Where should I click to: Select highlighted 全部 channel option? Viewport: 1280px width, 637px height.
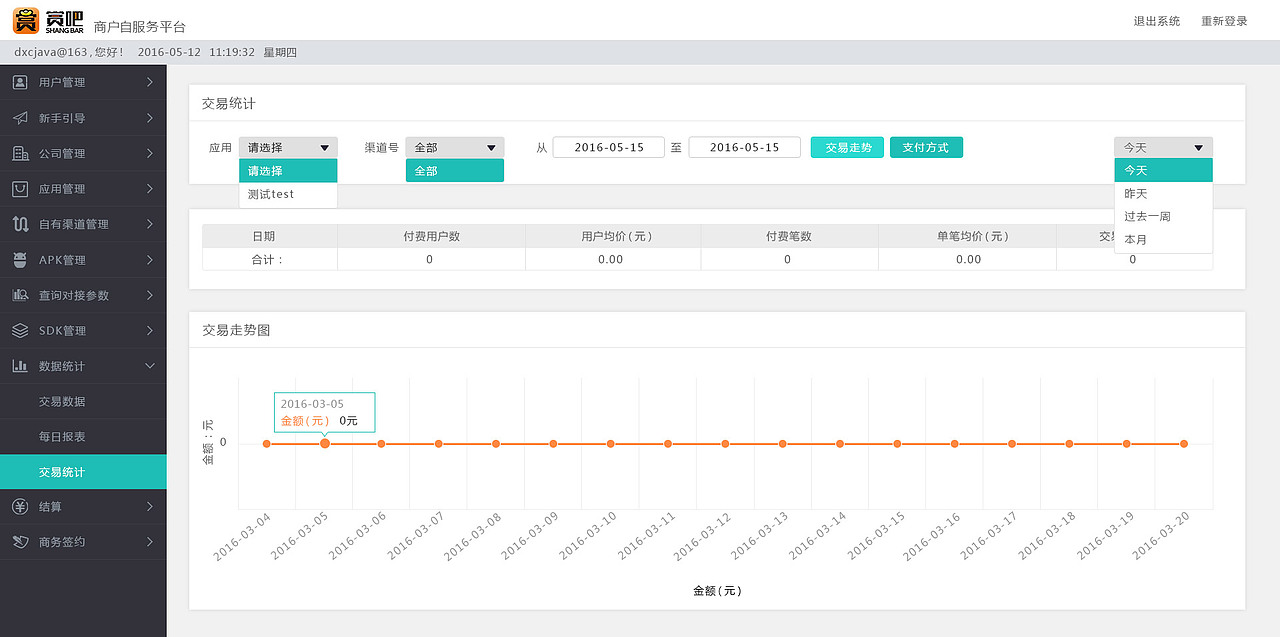(454, 171)
